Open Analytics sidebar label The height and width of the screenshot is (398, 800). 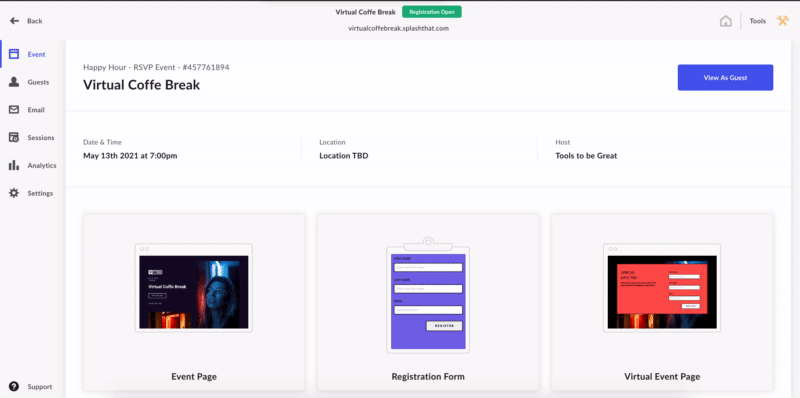pos(42,165)
